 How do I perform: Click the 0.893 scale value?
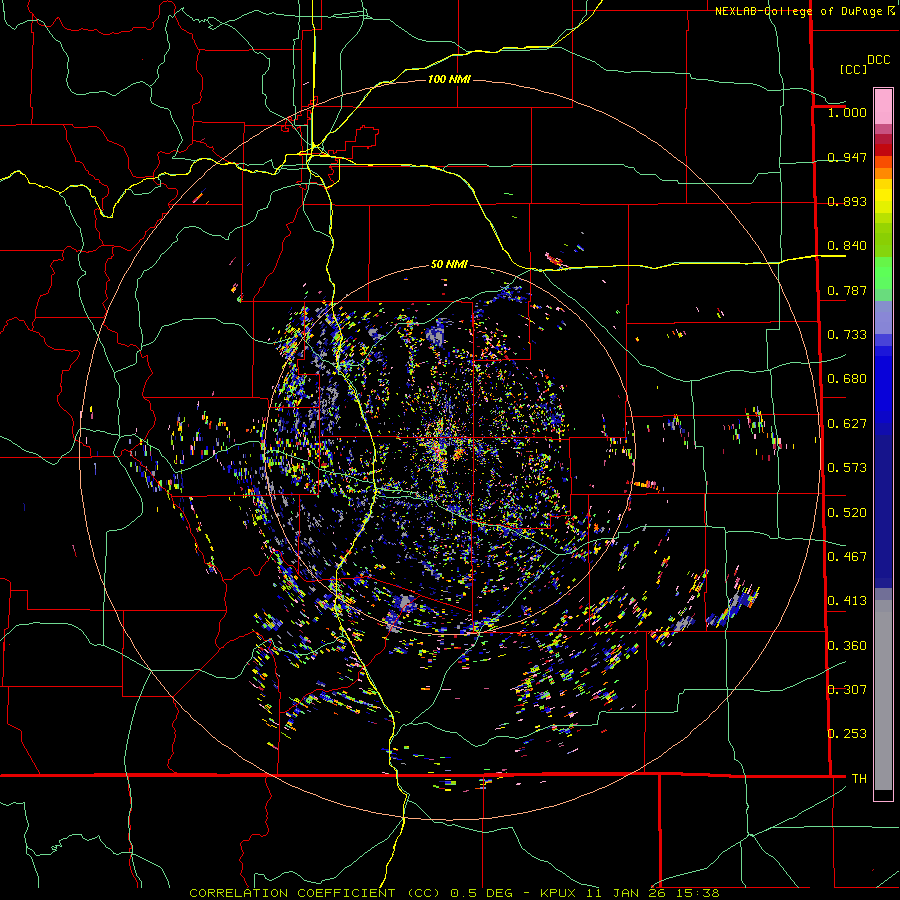coord(847,201)
